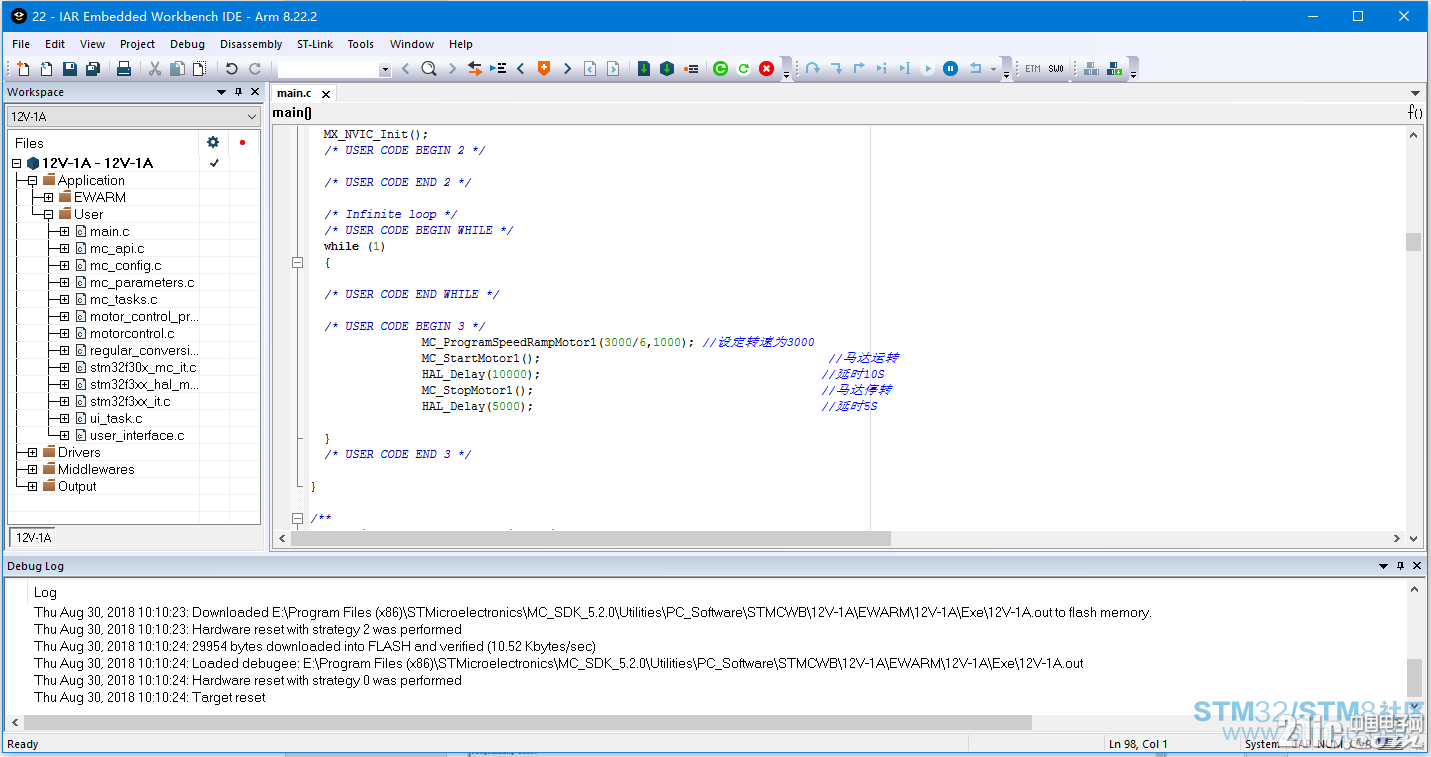1431x757 pixels.
Task: Pin the Debug Log panel
Action: coord(1400,566)
